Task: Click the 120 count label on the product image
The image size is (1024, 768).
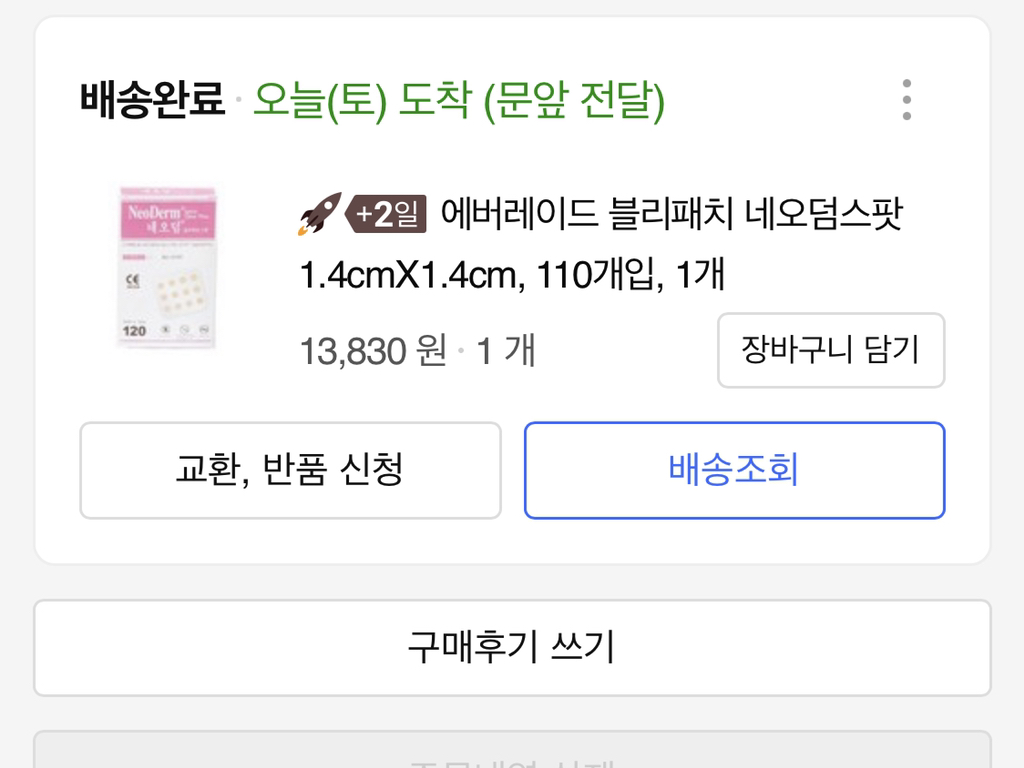Action: click(x=134, y=330)
